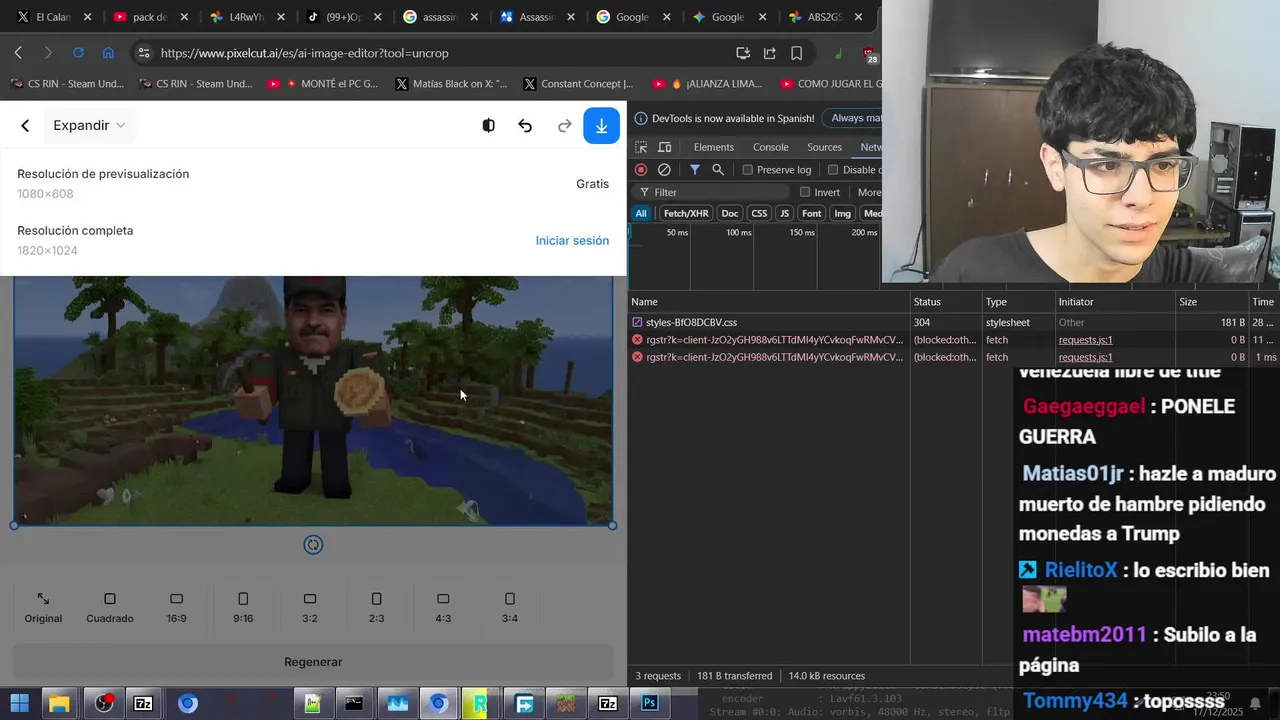The height and width of the screenshot is (720, 1280).
Task: Open the terminal window from the taskbar
Action: [353, 703]
